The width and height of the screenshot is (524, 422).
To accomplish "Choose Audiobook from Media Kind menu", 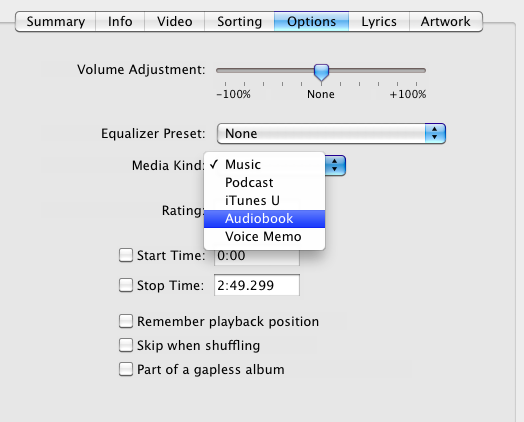I will 264,219.
